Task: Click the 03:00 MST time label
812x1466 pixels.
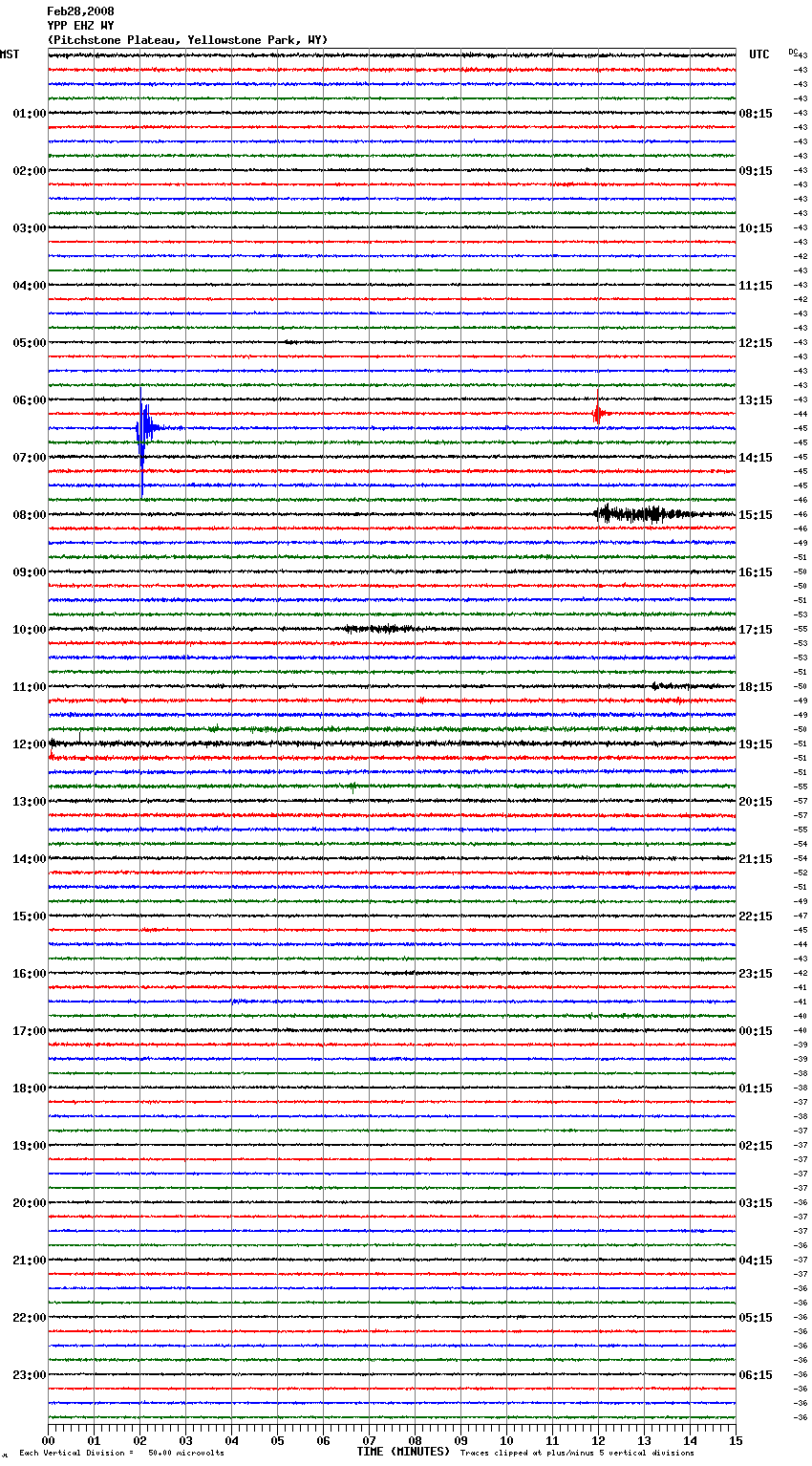Action: point(30,228)
